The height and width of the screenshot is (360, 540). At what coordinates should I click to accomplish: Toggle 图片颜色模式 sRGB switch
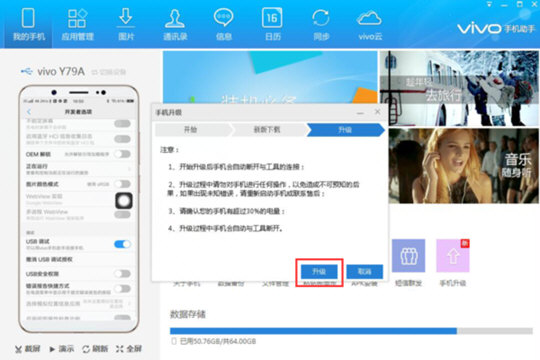point(122,184)
